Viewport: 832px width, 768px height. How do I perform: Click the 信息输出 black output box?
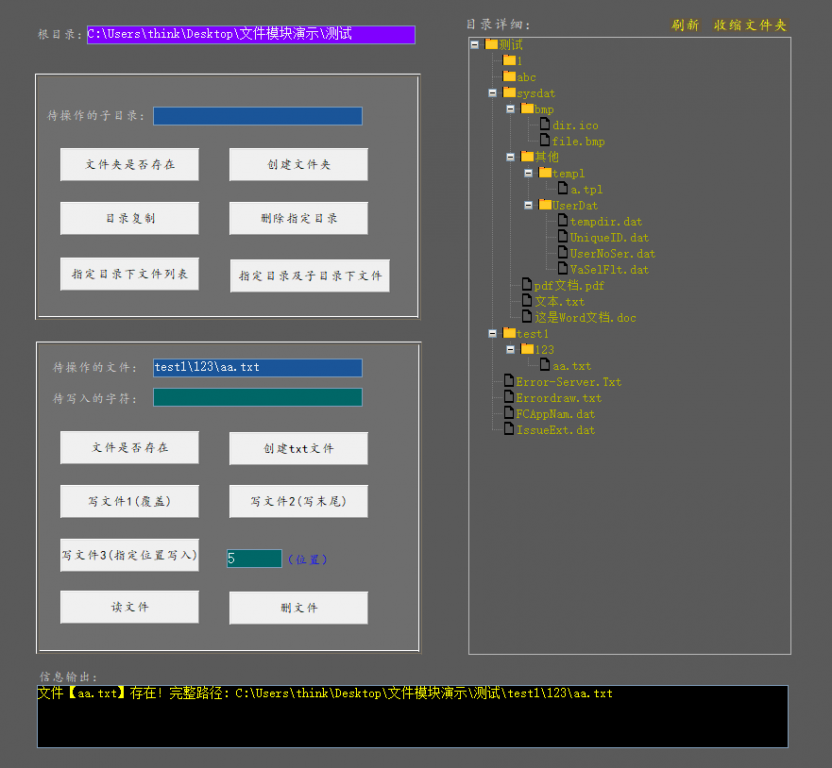point(413,716)
